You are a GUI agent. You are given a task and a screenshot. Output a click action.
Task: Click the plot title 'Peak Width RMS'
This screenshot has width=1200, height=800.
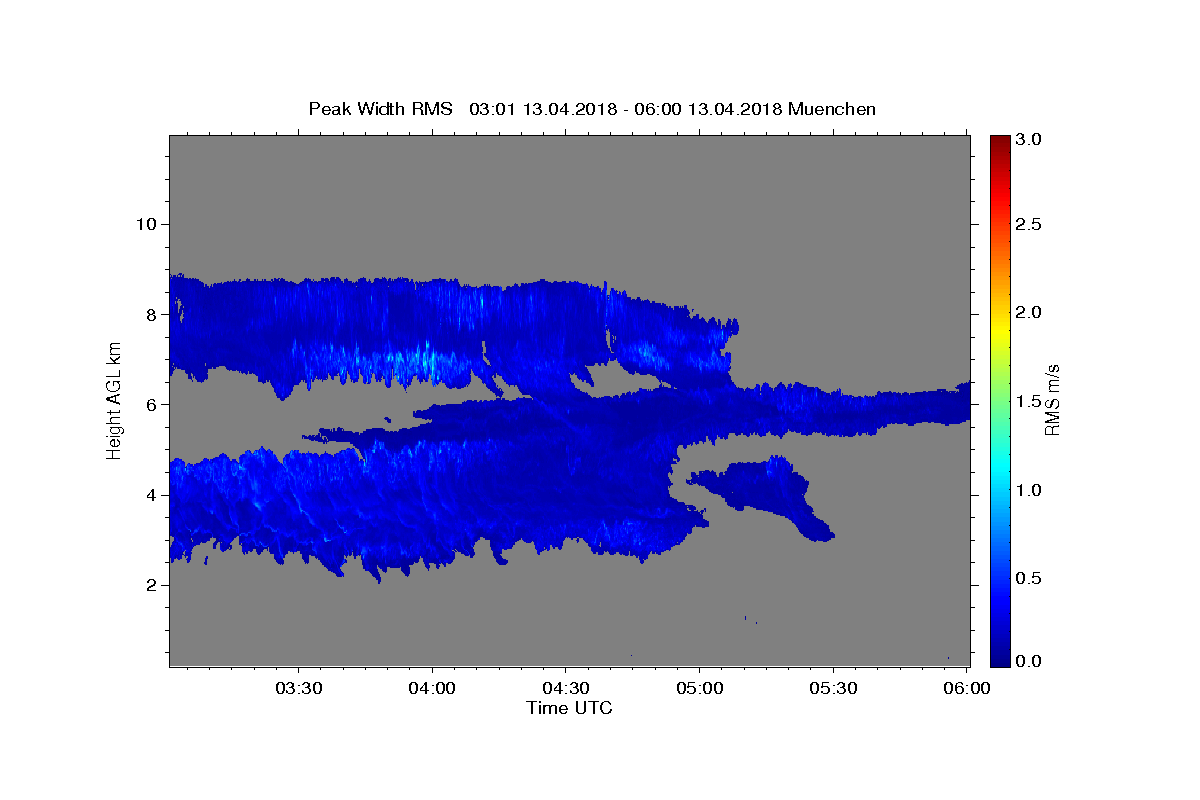(380, 109)
